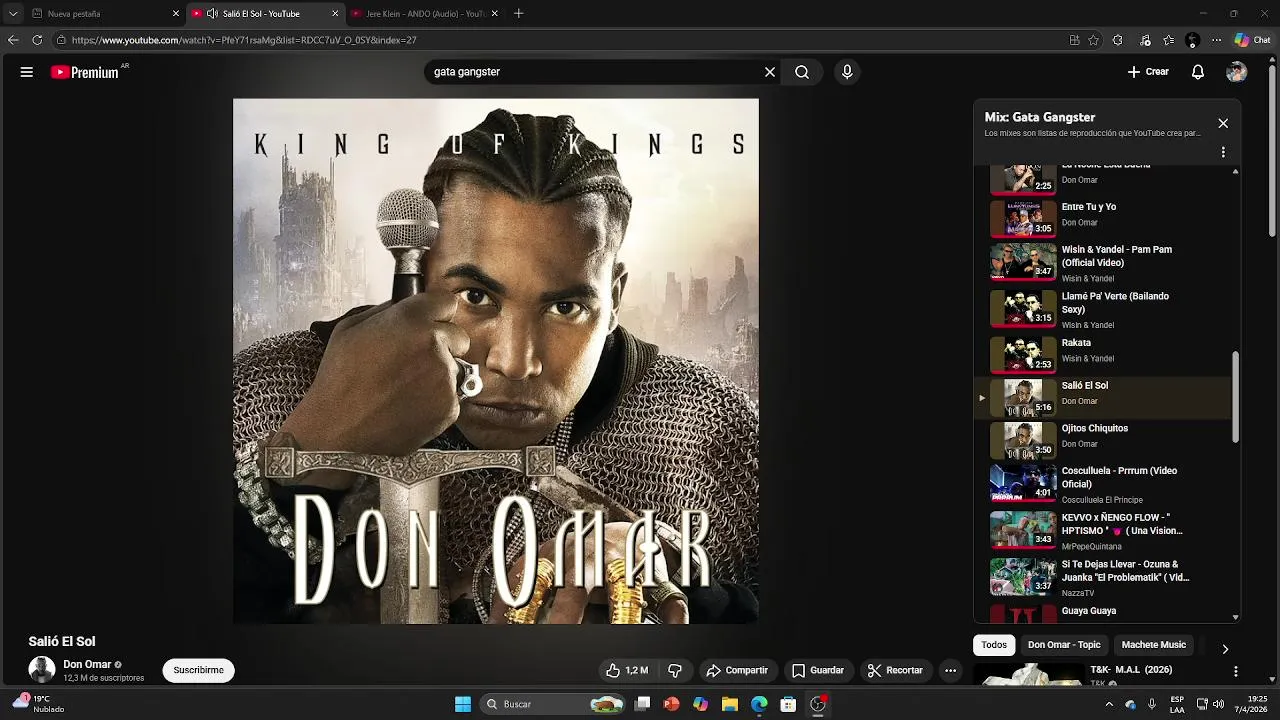The height and width of the screenshot is (720, 1280).
Task: Clear the search box with the X
Action: coord(770,72)
